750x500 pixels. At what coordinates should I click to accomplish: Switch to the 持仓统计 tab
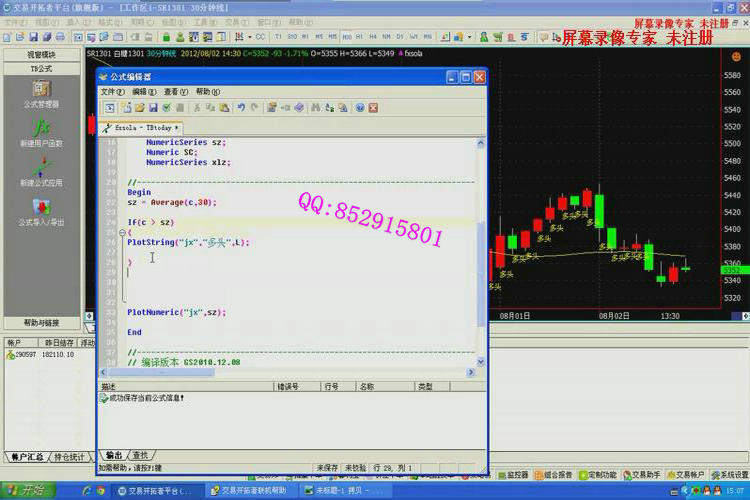(x=69, y=457)
